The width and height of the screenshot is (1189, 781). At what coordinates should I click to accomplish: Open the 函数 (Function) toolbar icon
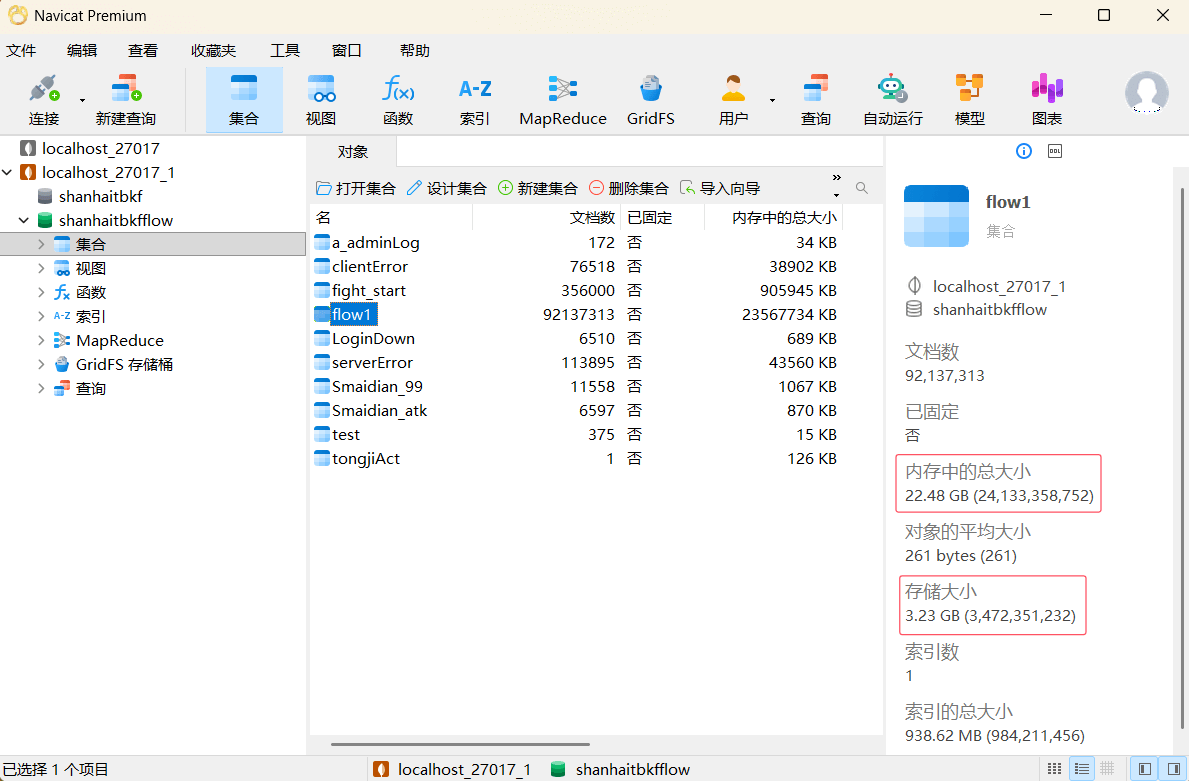tap(397, 100)
